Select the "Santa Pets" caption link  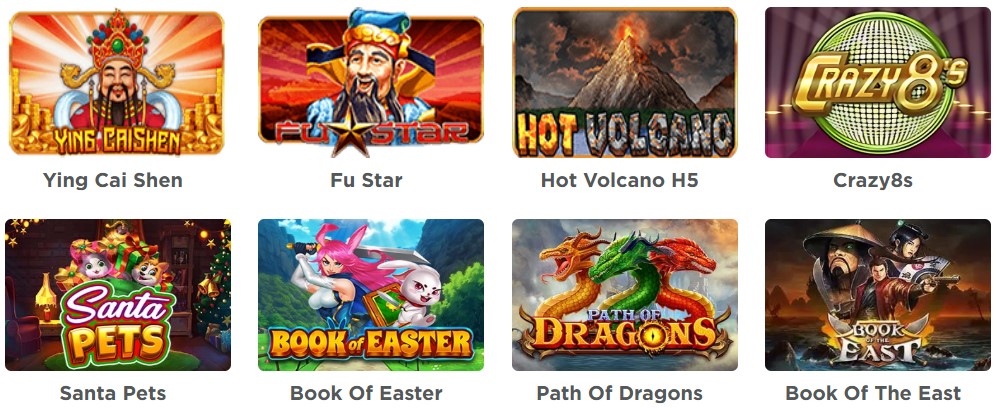[x=113, y=393]
